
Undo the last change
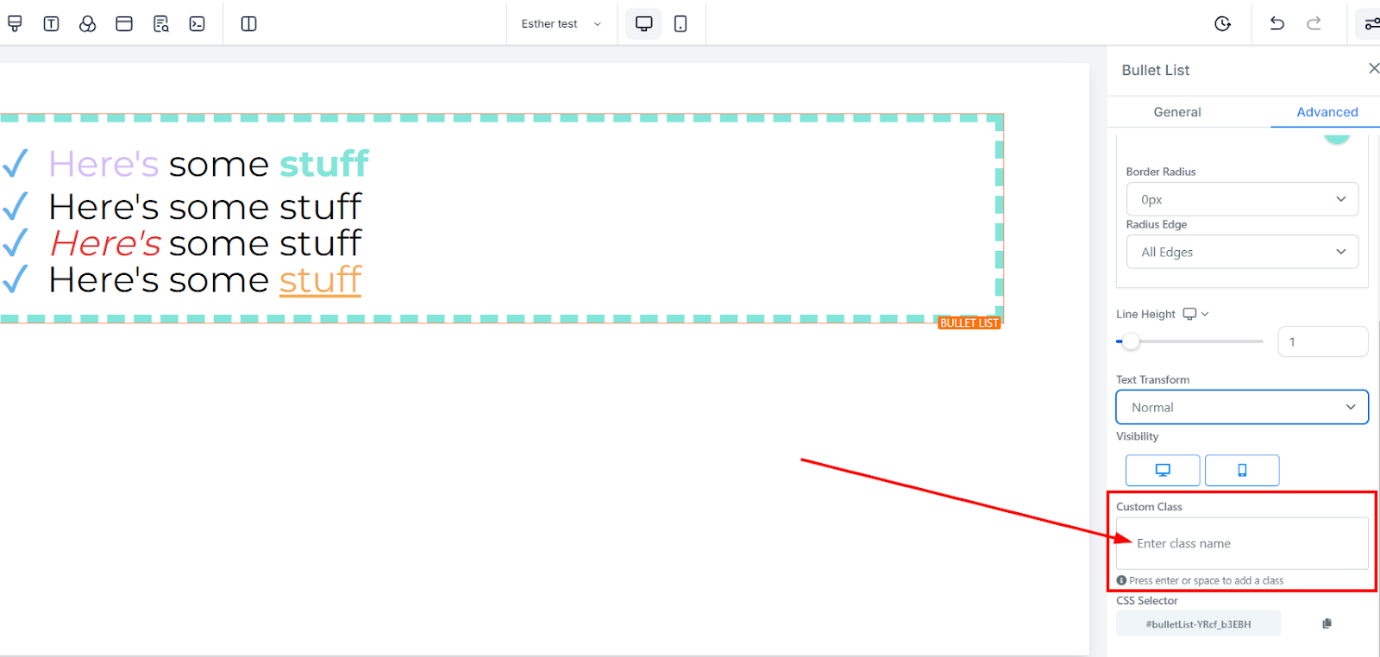(1277, 24)
